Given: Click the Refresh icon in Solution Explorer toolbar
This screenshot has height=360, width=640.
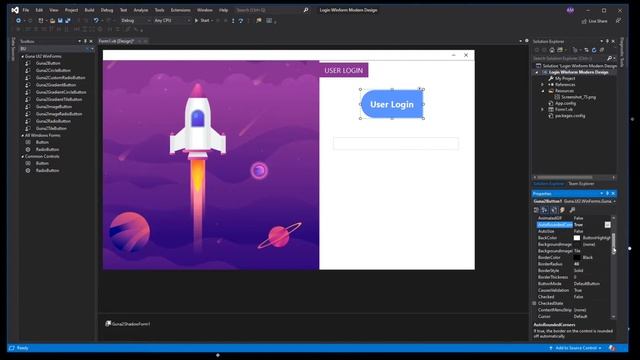Looking at the screenshot, I should (x=594, y=50).
